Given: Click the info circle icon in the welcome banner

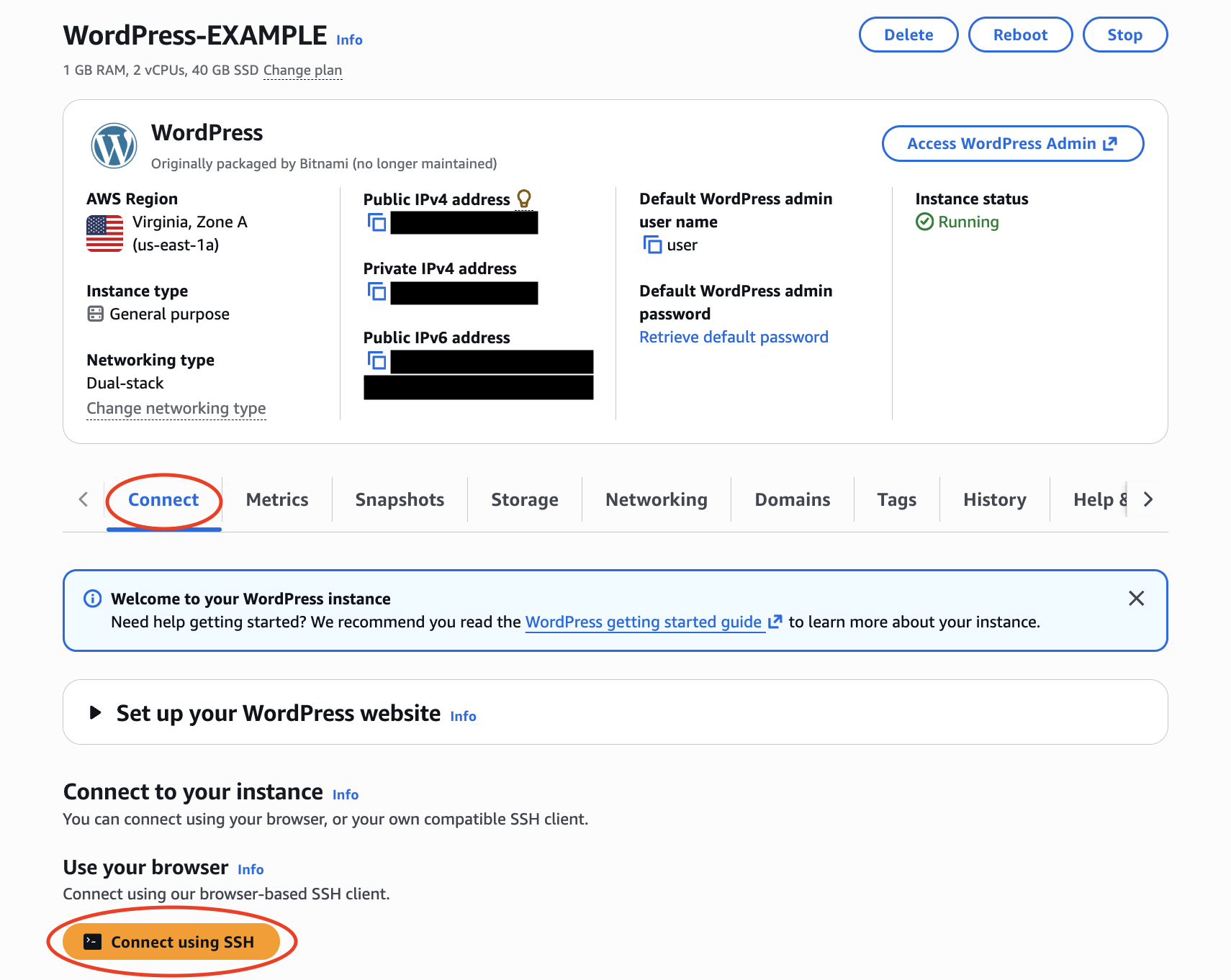Looking at the screenshot, I should coord(93,599).
